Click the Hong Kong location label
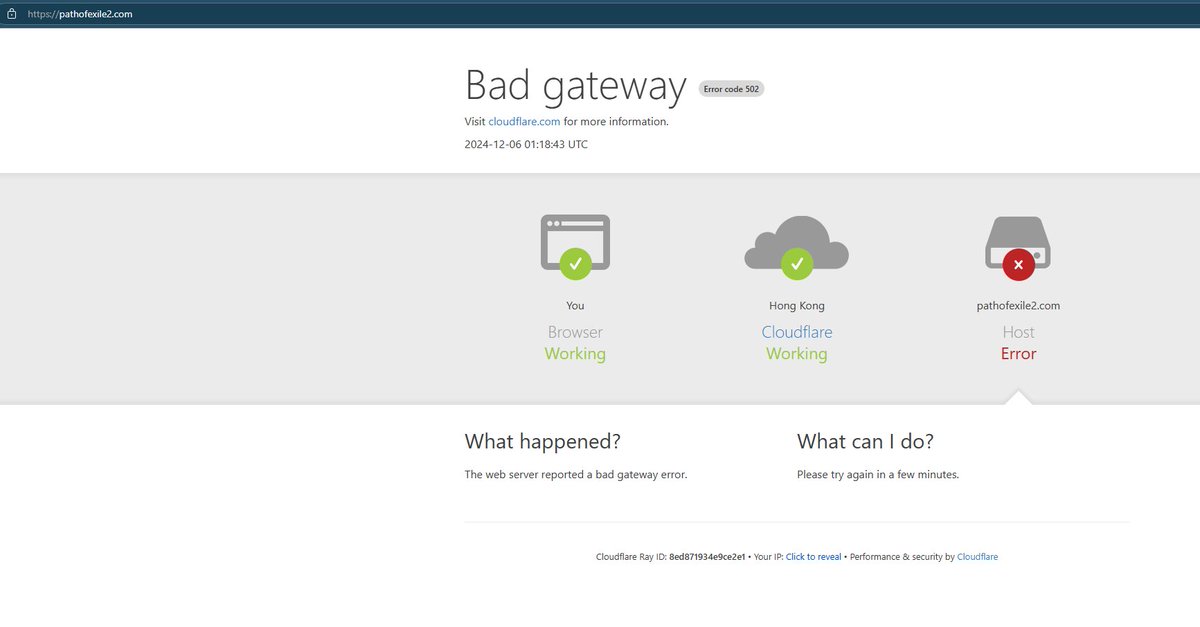This screenshot has height=627, width=1200. pos(797,306)
